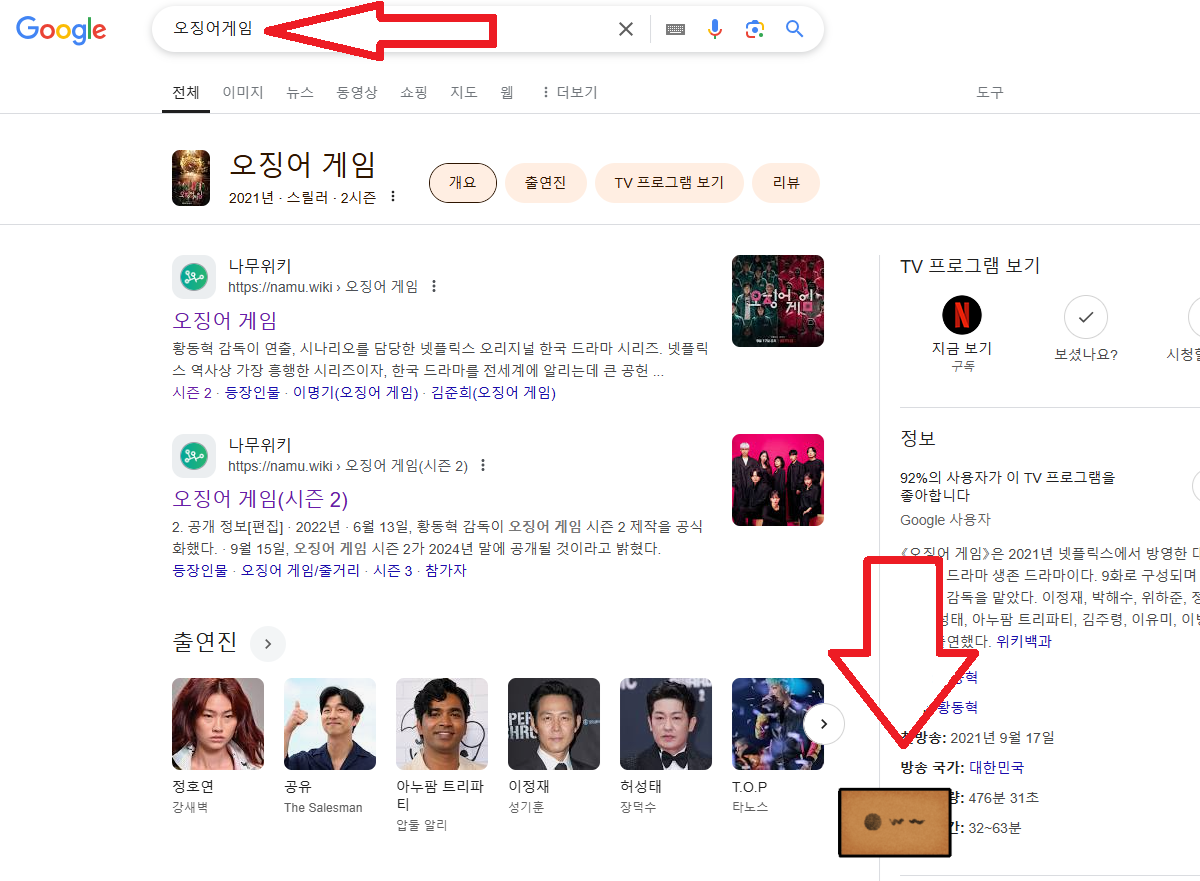The width and height of the screenshot is (1200, 881).
Task: Select the 출연진 cast chip
Action: click(545, 183)
